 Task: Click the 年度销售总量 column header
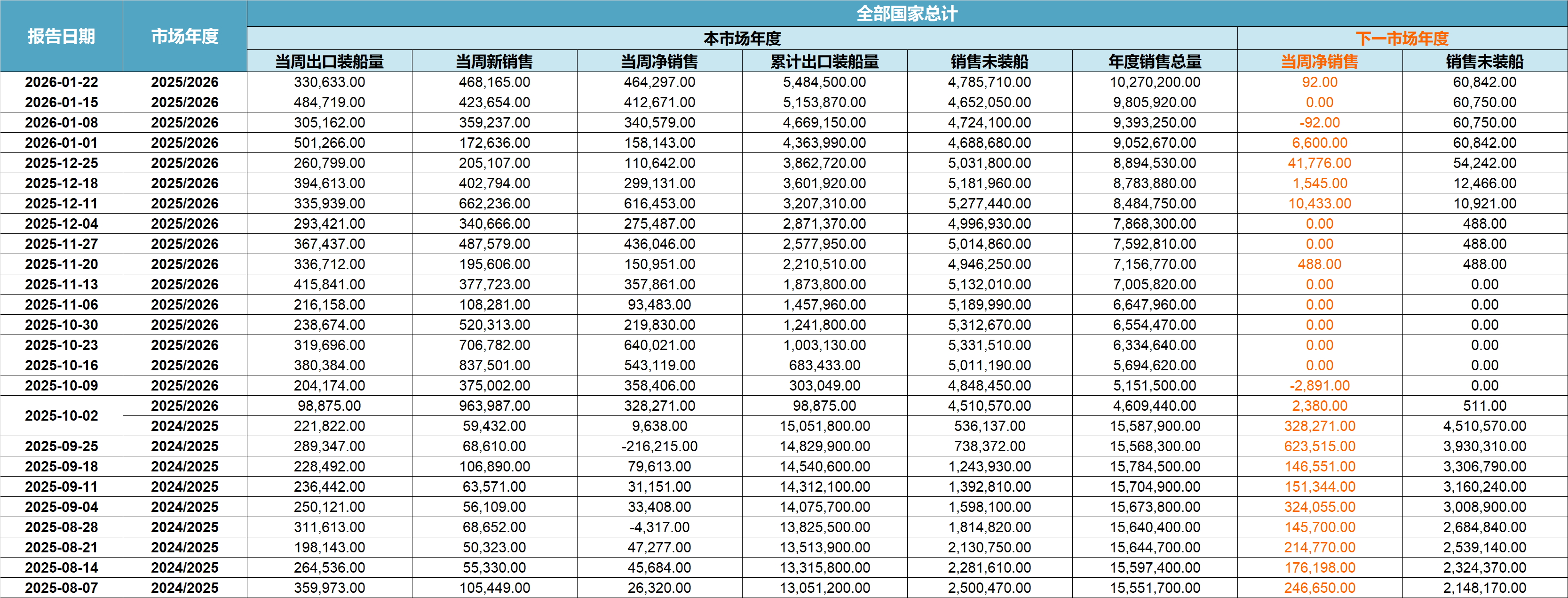click(1155, 62)
